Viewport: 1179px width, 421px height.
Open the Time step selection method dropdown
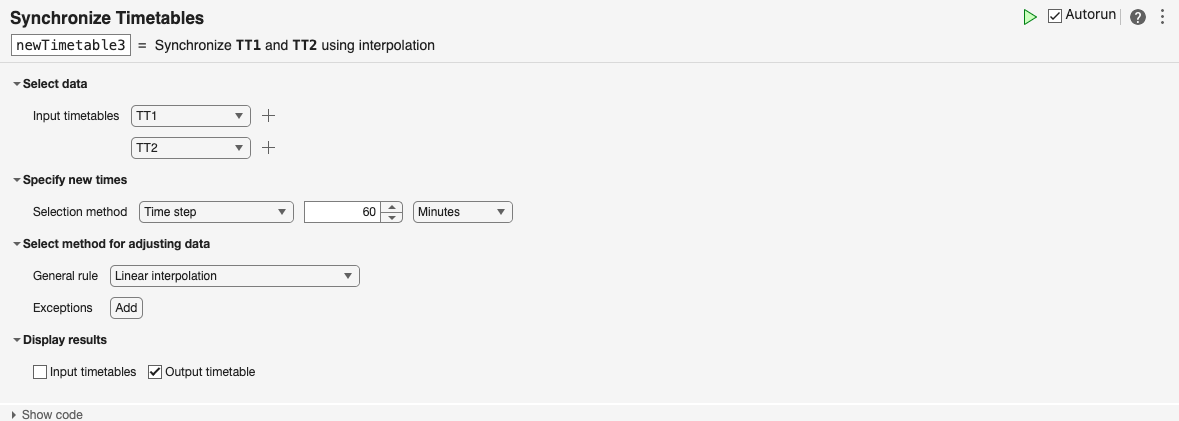215,212
